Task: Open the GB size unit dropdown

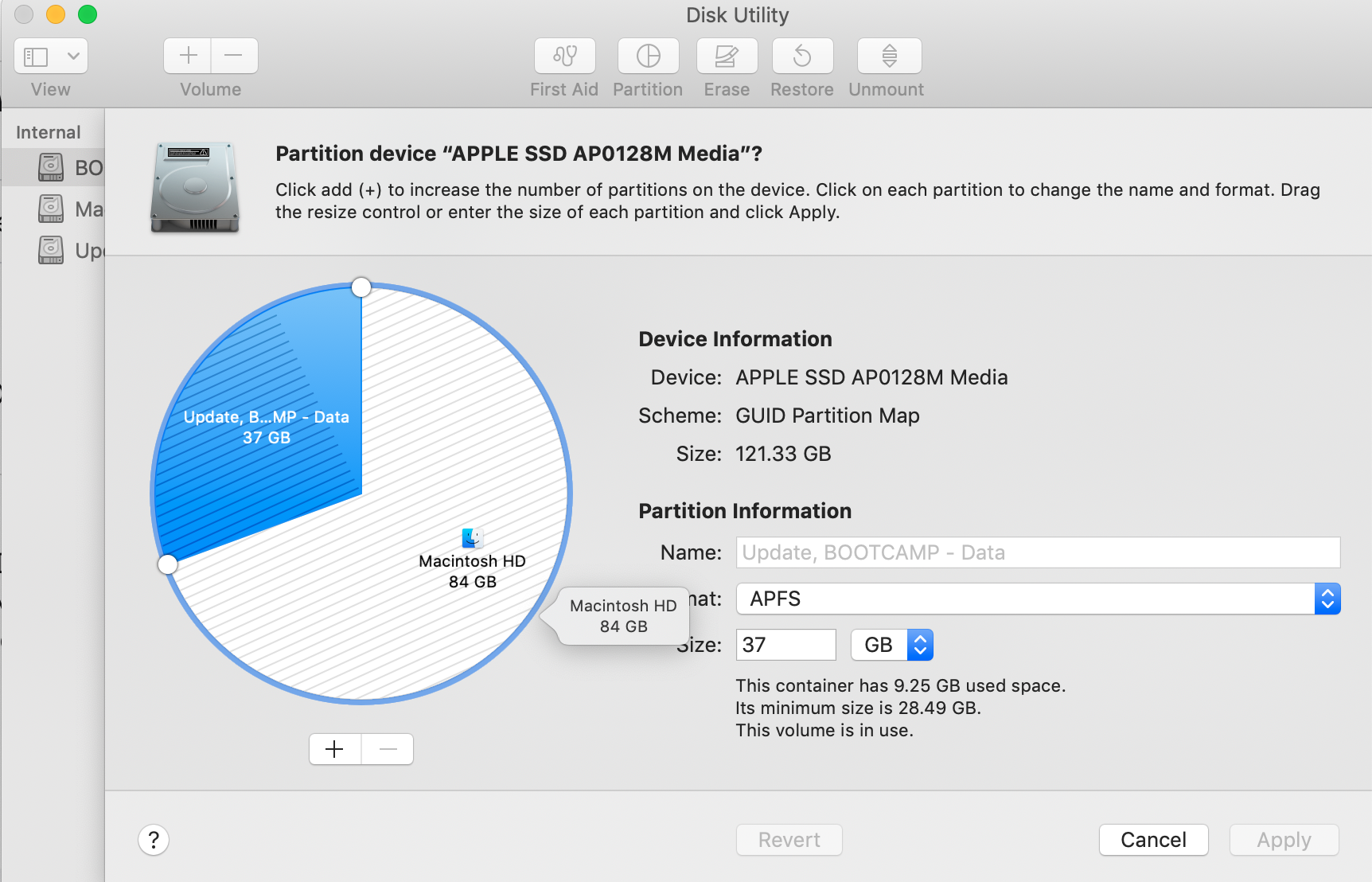Action: (892, 645)
